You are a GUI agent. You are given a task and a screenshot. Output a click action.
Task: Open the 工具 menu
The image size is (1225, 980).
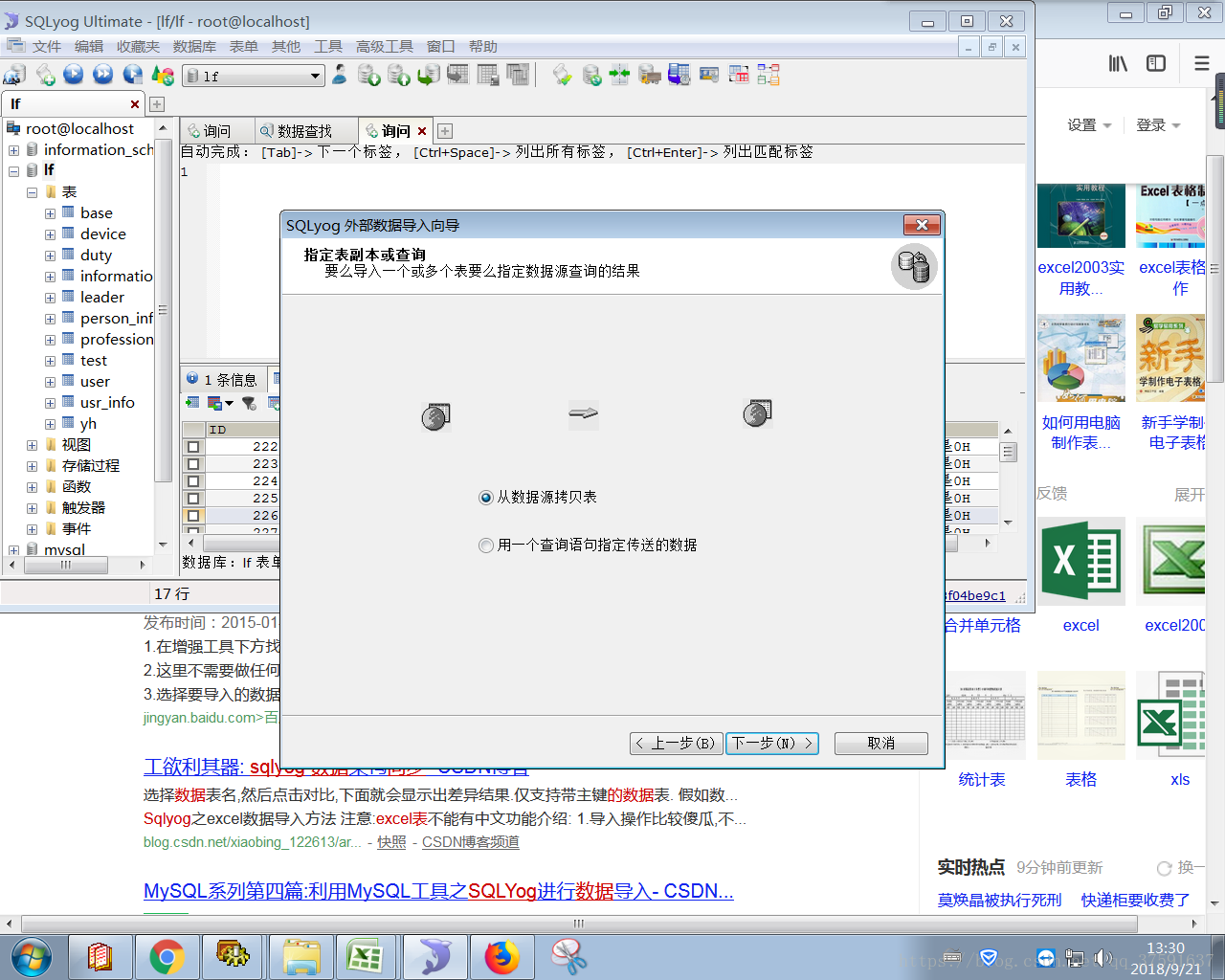[x=328, y=45]
